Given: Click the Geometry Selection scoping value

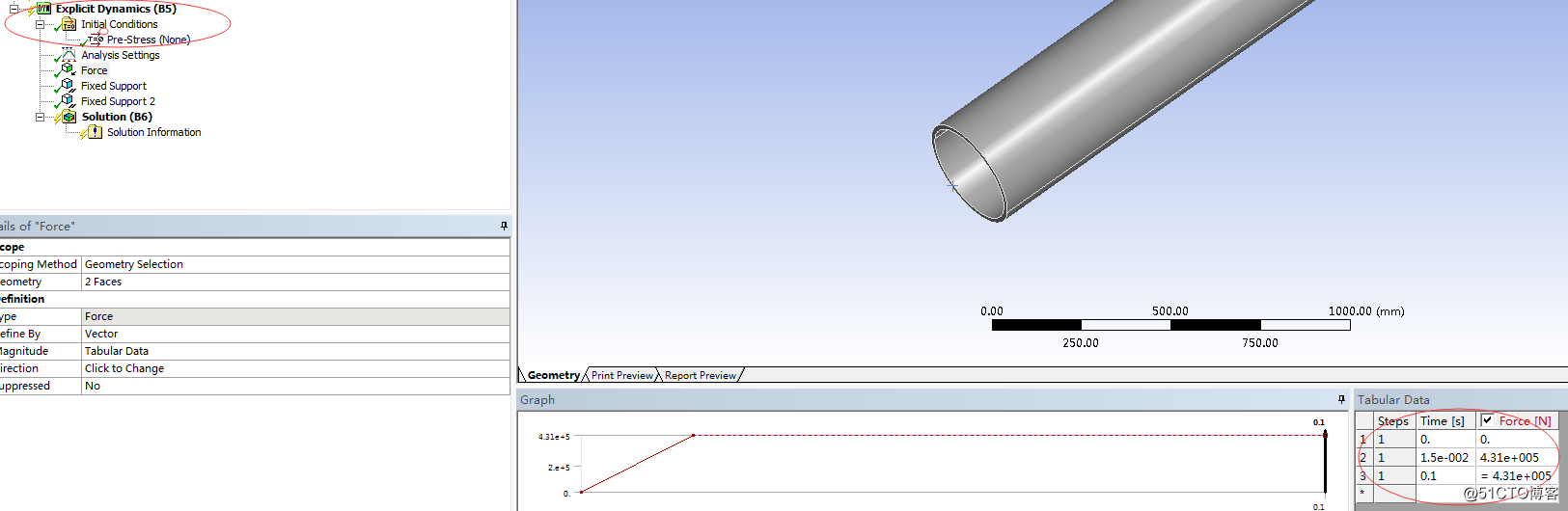Looking at the screenshot, I should coord(295,264).
